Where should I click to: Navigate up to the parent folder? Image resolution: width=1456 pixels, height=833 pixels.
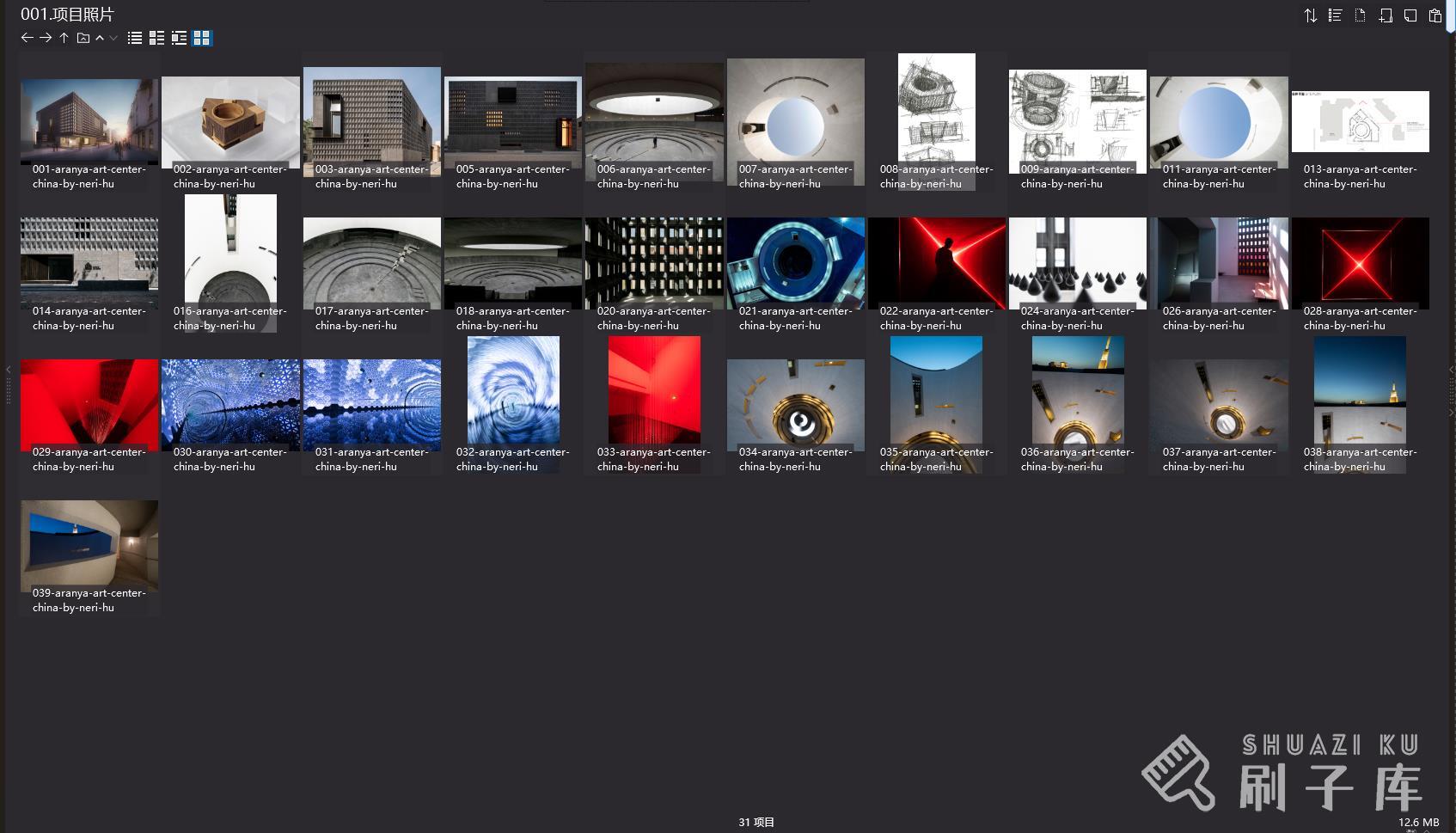coord(64,38)
